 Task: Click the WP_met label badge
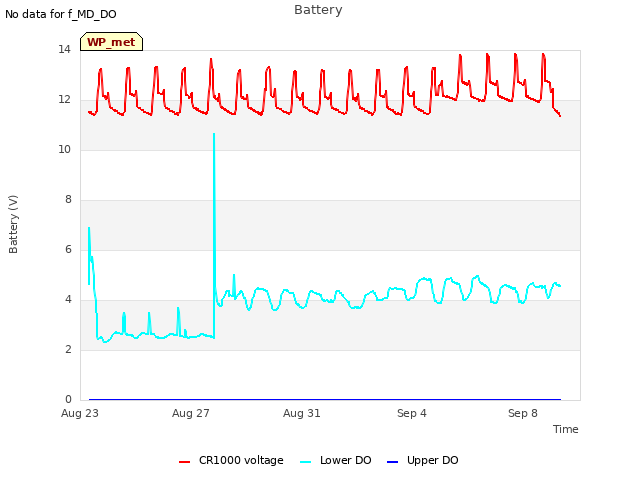click(111, 42)
